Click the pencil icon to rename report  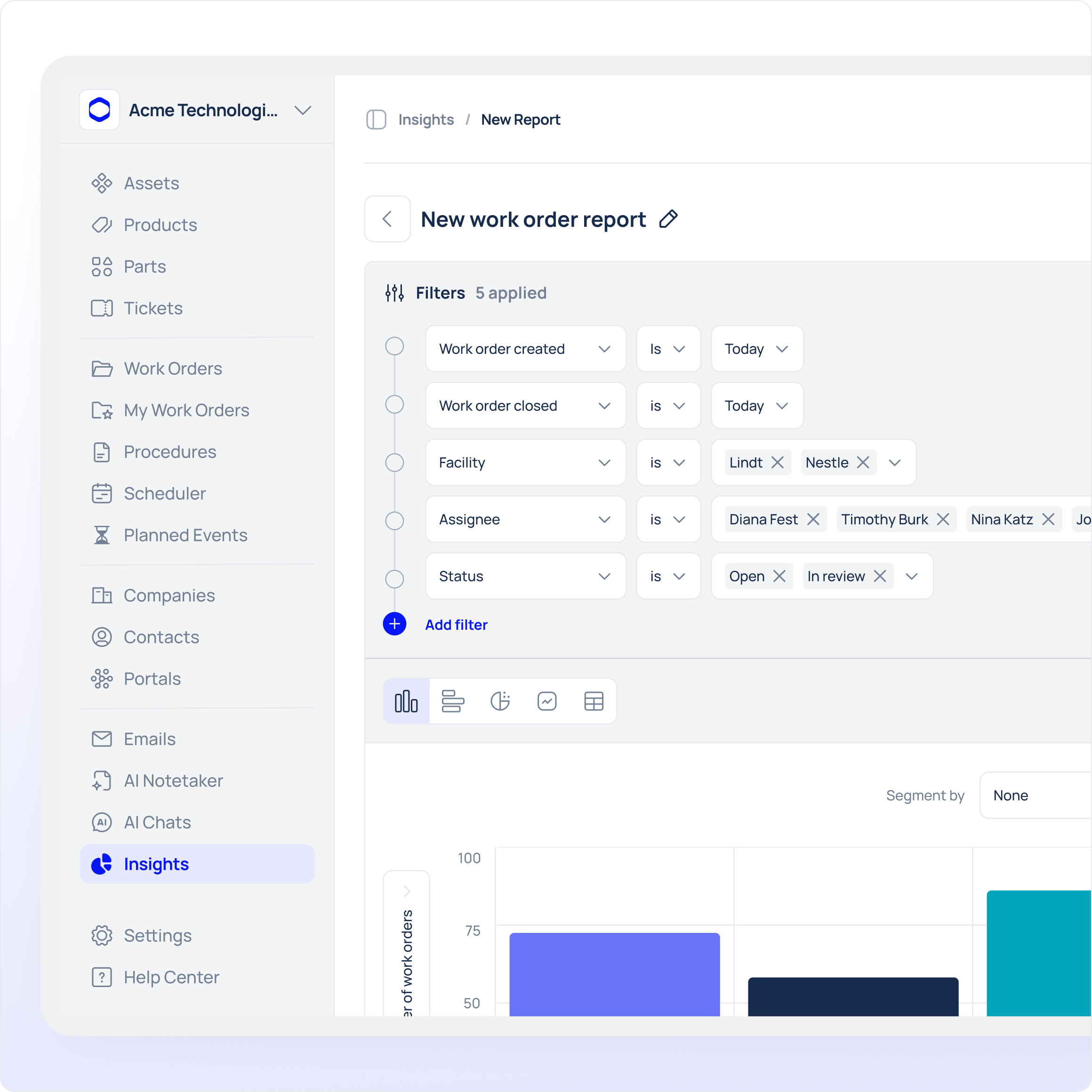pos(668,219)
